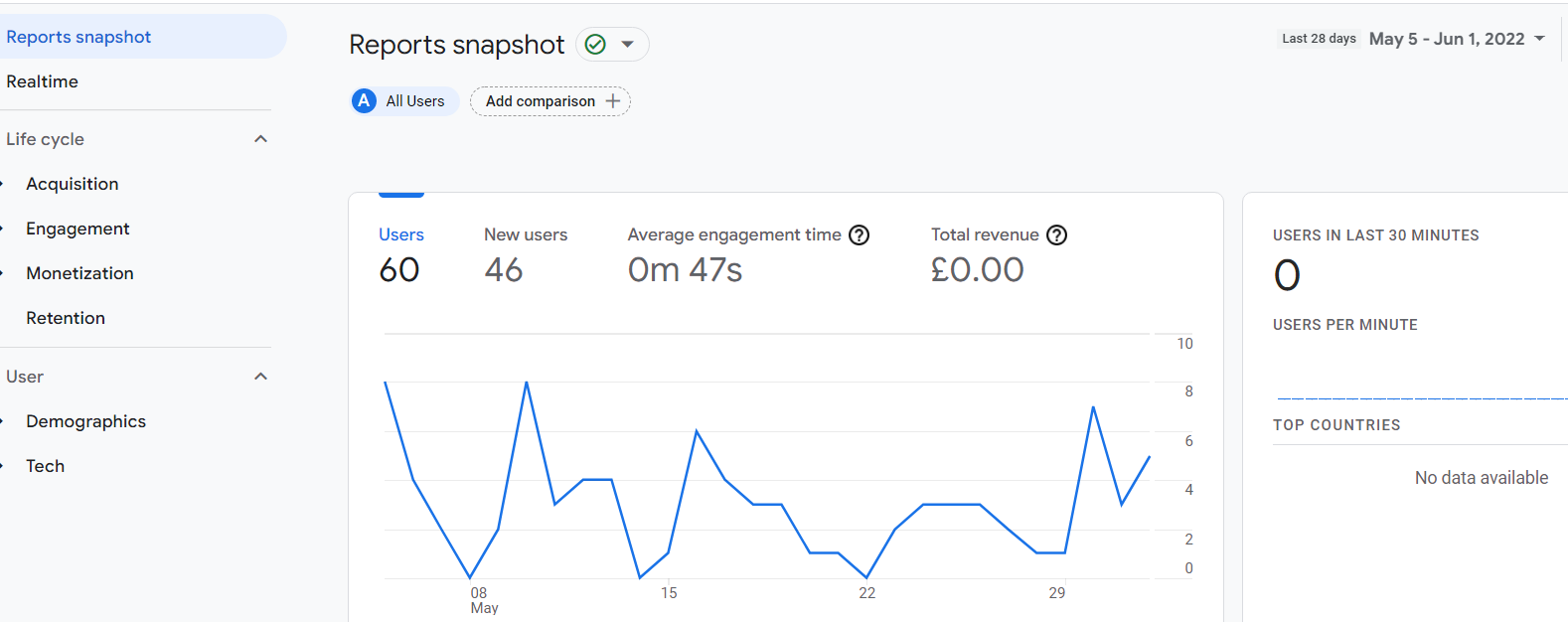Select the New users metric tab
The height and width of the screenshot is (622, 1568).
(x=526, y=234)
